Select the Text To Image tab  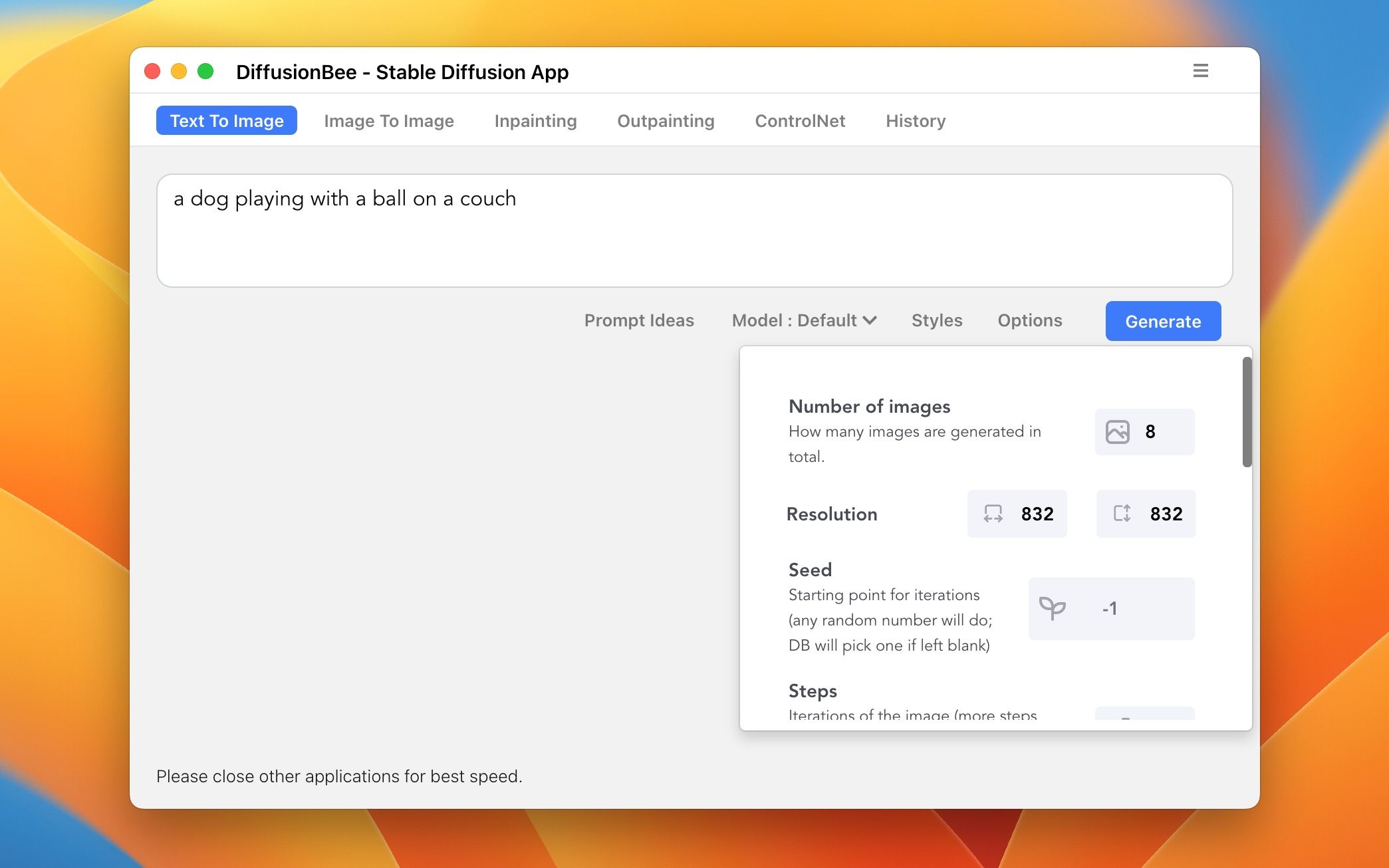point(226,120)
